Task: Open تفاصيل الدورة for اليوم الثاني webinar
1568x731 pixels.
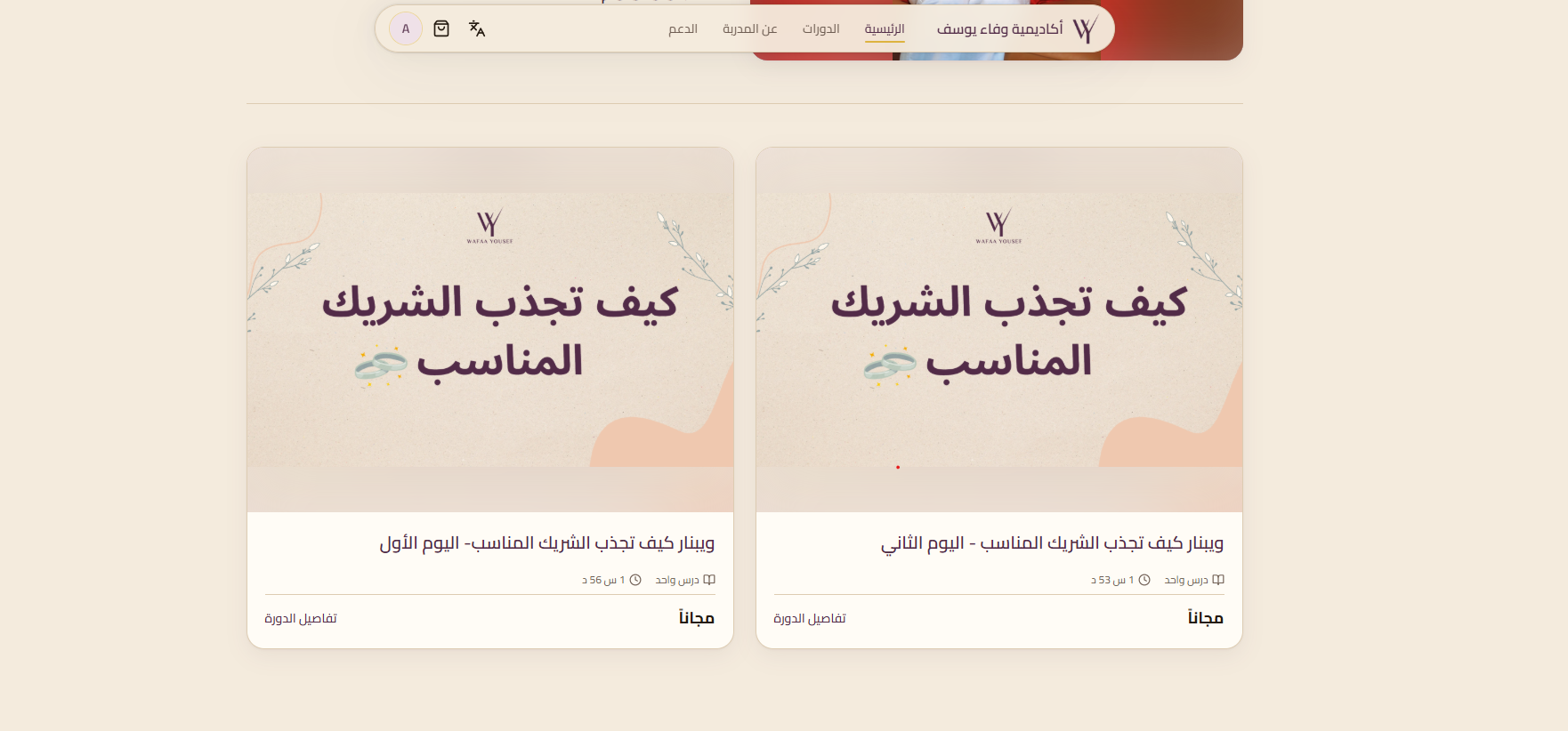Action: (x=810, y=618)
